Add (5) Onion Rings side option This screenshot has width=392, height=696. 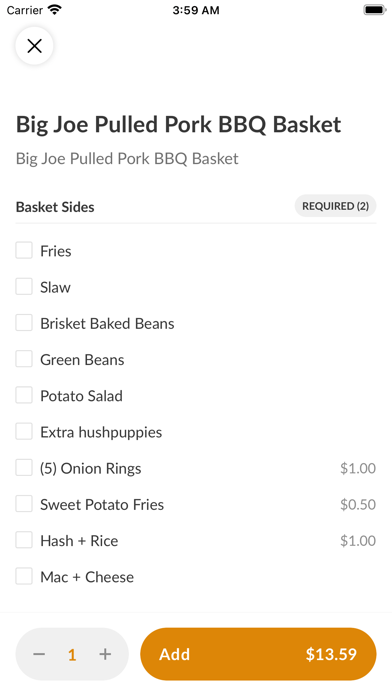[x=24, y=468]
